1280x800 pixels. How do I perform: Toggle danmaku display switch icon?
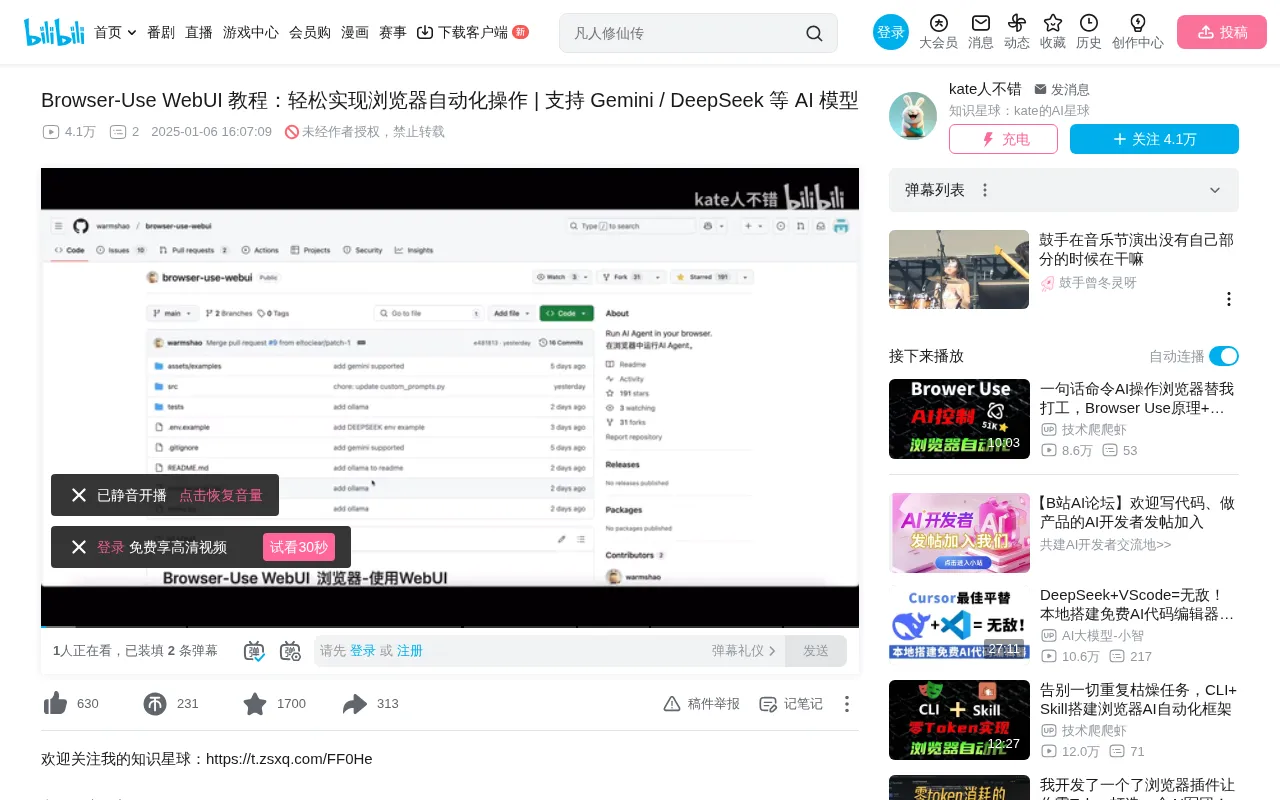click(x=254, y=651)
